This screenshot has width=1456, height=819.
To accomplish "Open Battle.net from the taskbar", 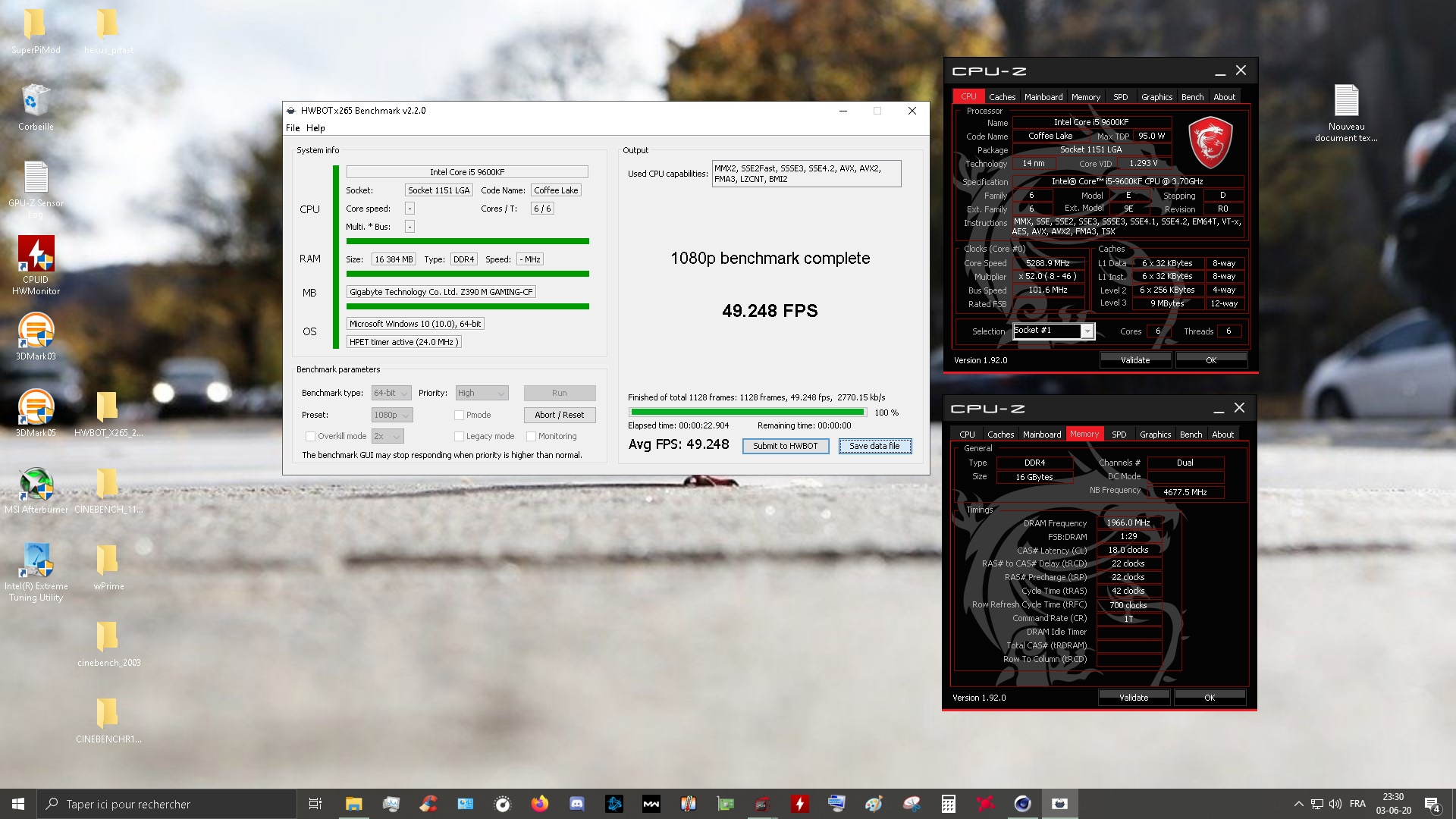I will (x=614, y=804).
